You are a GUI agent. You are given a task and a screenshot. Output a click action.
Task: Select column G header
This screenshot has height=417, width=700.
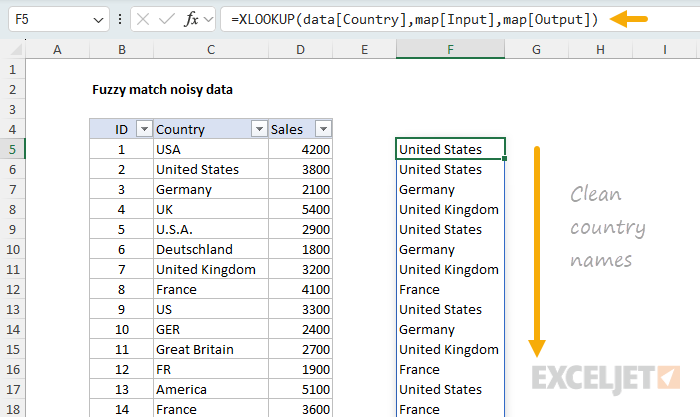pyautogui.click(x=537, y=49)
